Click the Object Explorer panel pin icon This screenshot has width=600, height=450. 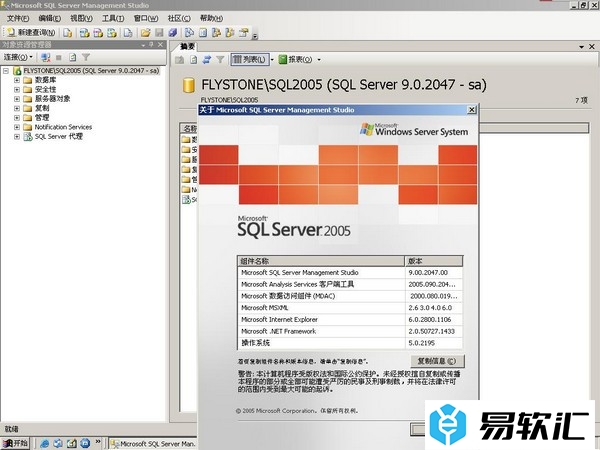[152, 45]
